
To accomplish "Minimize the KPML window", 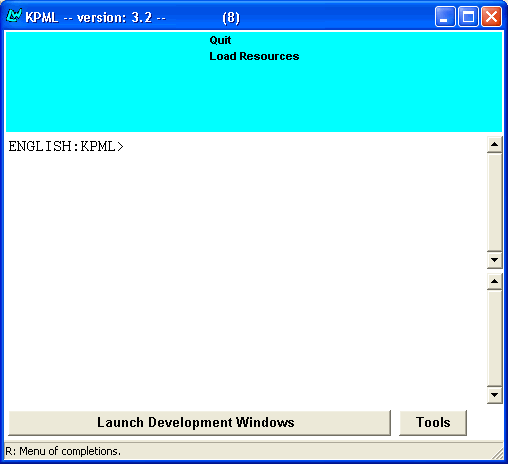I will pyautogui.click(x=445, y=16).
